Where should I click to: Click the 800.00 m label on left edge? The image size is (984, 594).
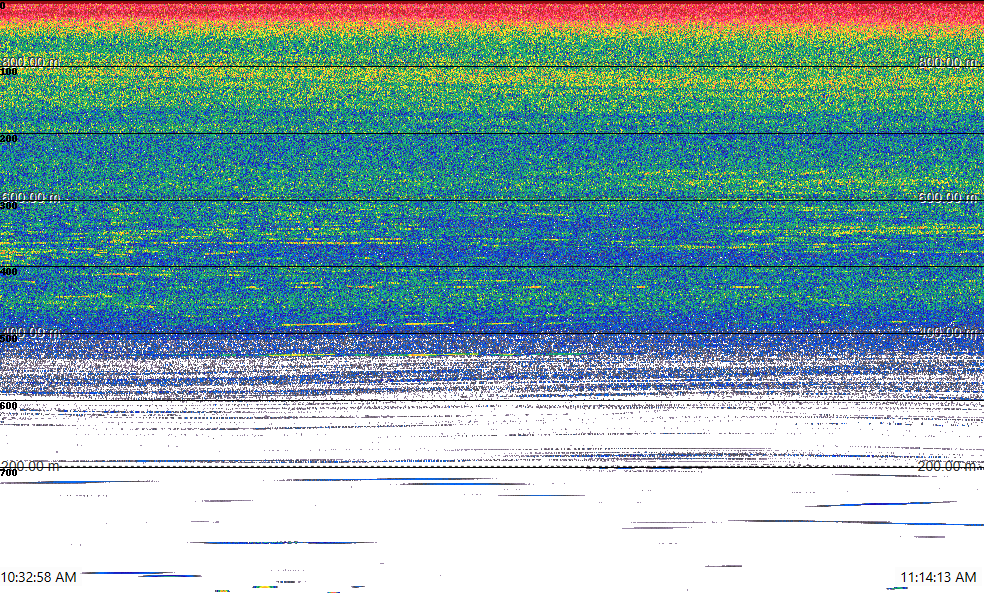tap(30, 61)
